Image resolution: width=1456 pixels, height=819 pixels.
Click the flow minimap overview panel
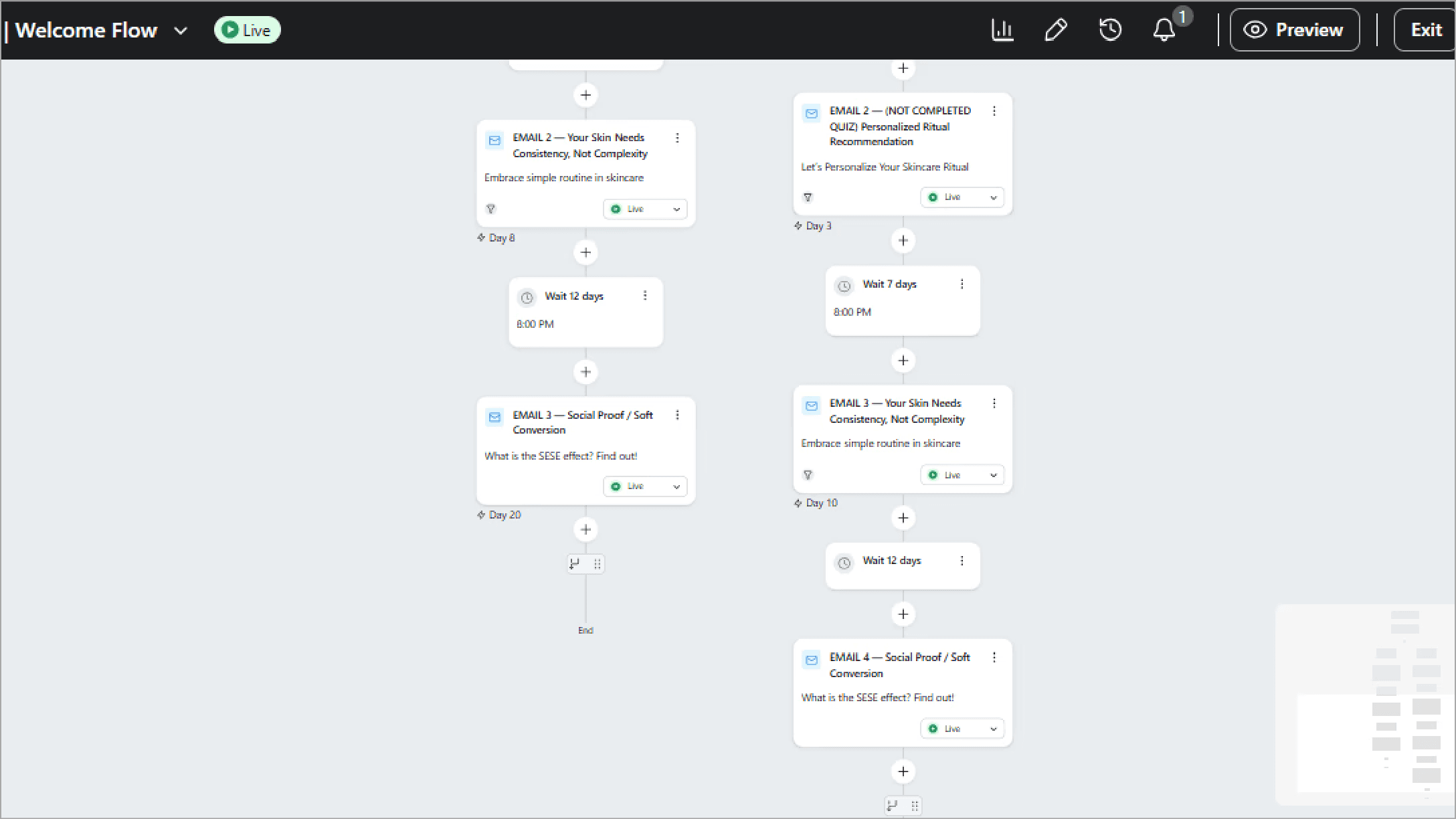pos(1365,705)
